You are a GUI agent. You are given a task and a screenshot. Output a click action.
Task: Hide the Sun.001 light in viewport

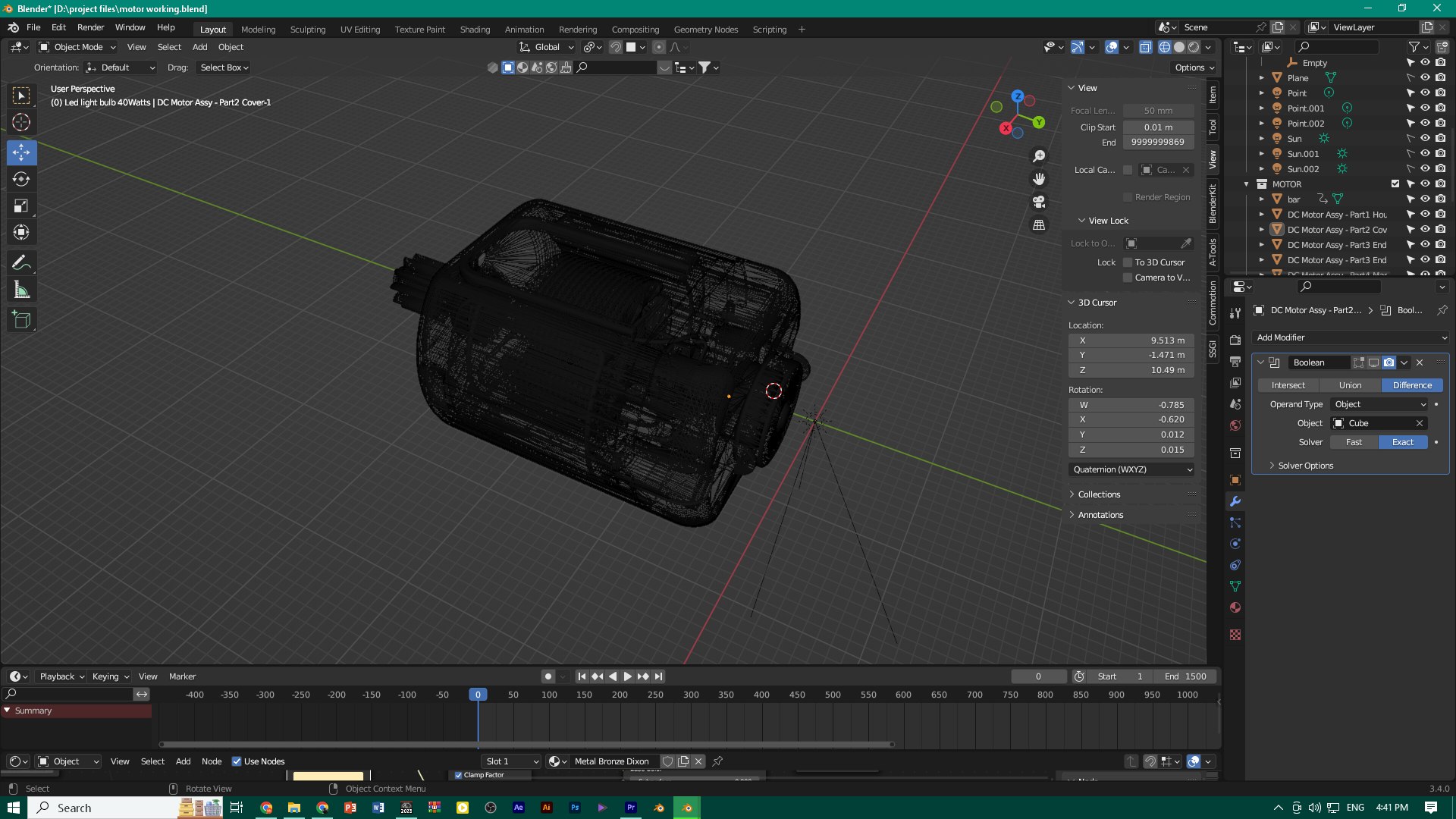1426,154
